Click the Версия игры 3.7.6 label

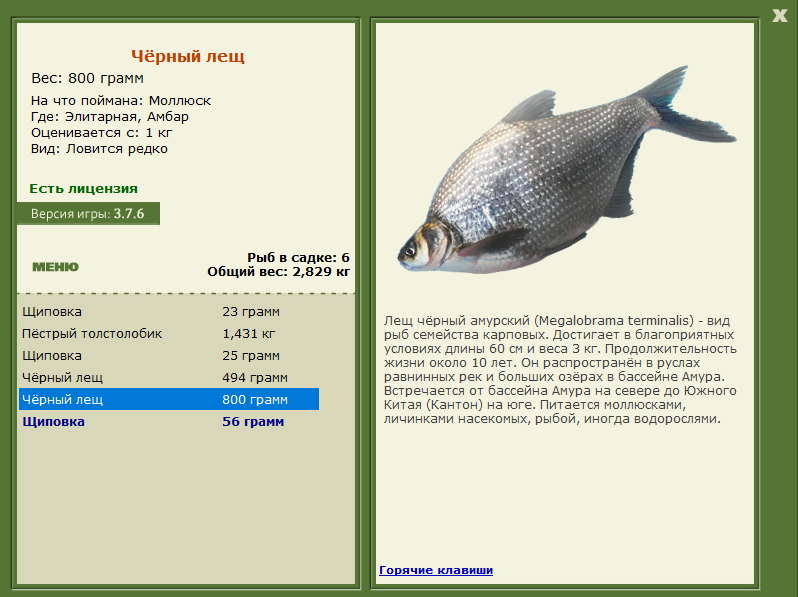tap(88, 214)
